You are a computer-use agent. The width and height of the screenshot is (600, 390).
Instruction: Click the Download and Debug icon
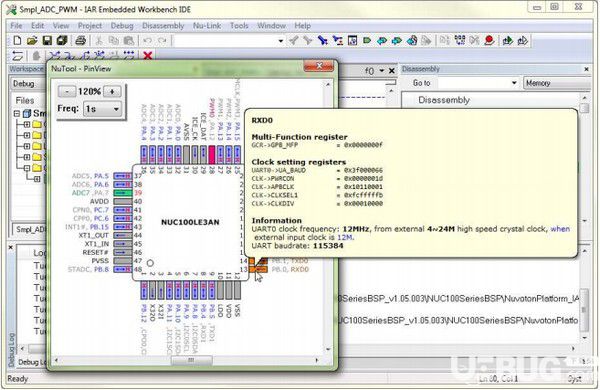click(x=508, y=40)
